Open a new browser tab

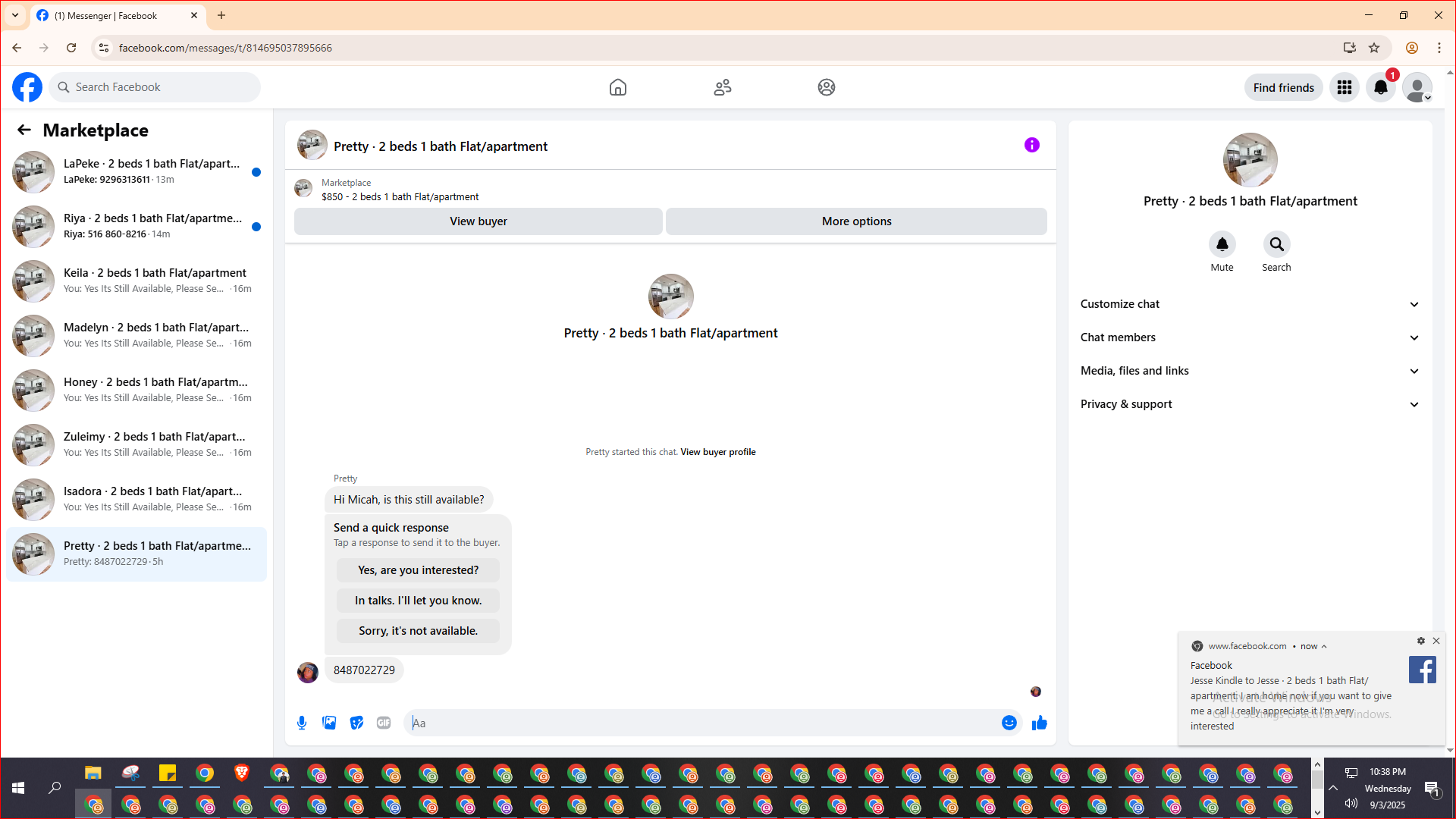[x=221, y=15]
